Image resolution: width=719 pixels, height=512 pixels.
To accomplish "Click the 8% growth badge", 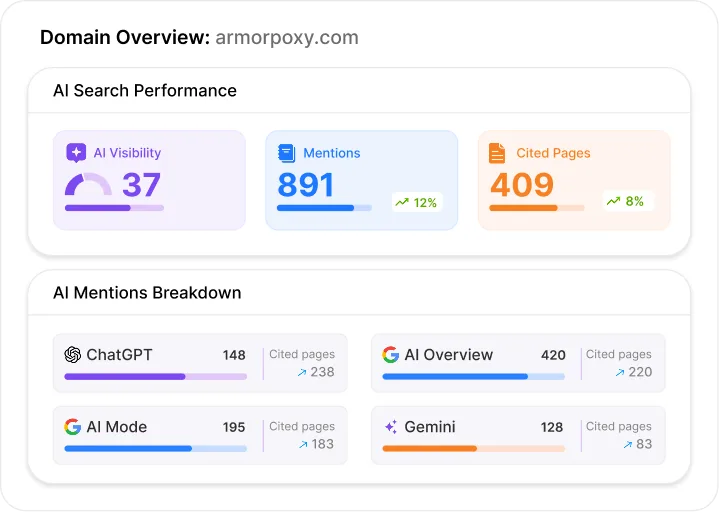I will click(627, 201).
